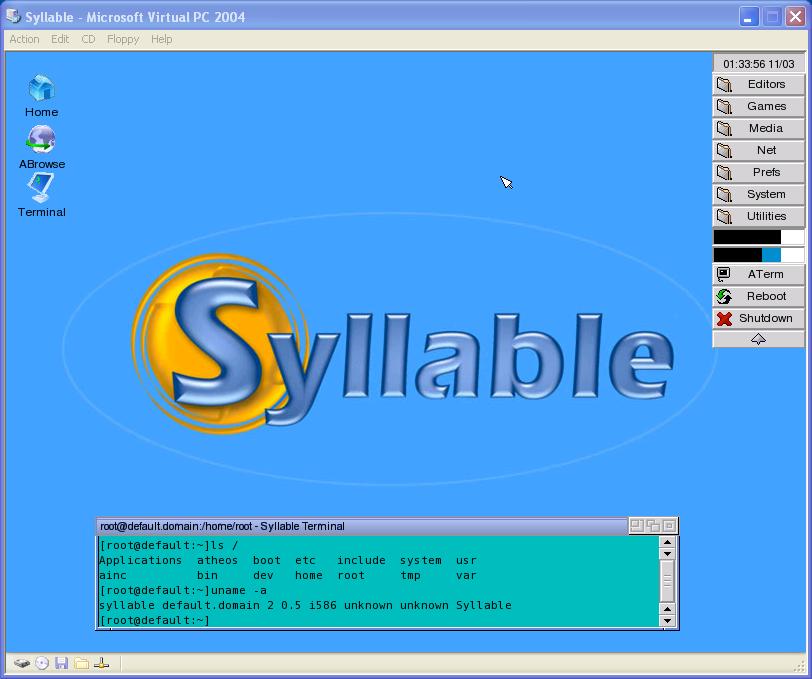Click the hard disk icon in Virtual PC status bar
The width and height of the screenshot is (812, 679).
tap(22, 663)
